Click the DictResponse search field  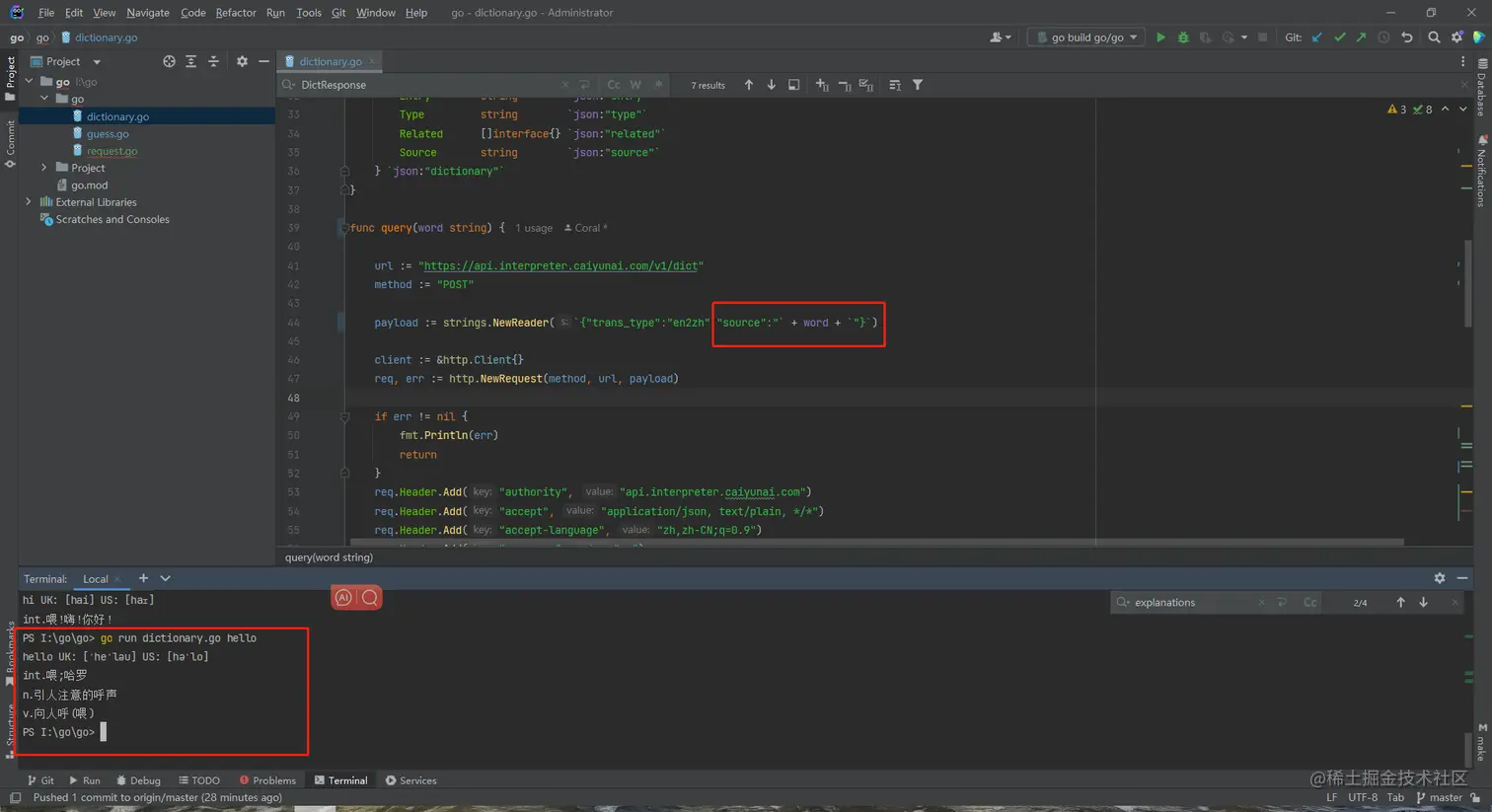pos(424,85)
